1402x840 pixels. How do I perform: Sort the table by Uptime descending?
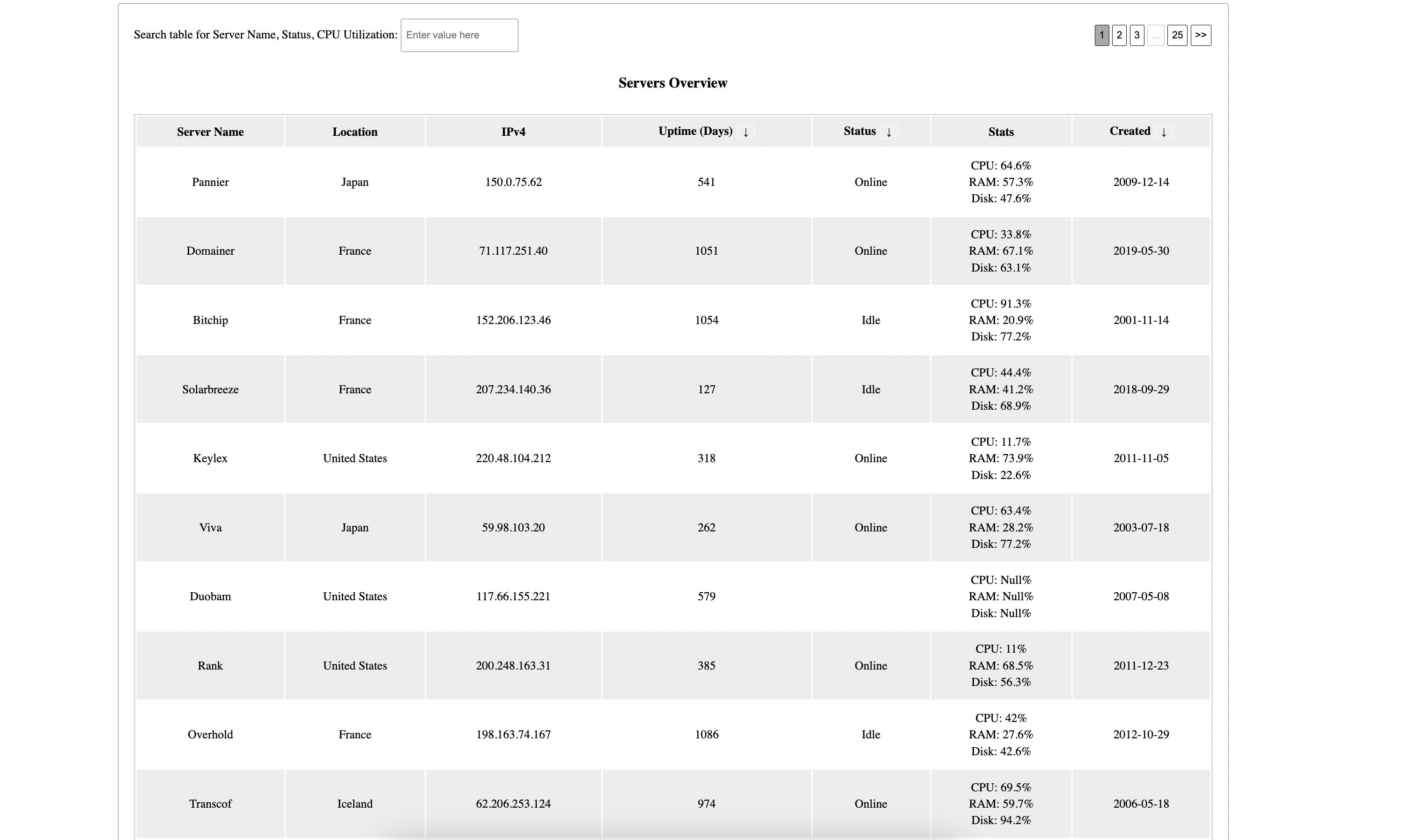pyautogui.click(x=746, y=132)
